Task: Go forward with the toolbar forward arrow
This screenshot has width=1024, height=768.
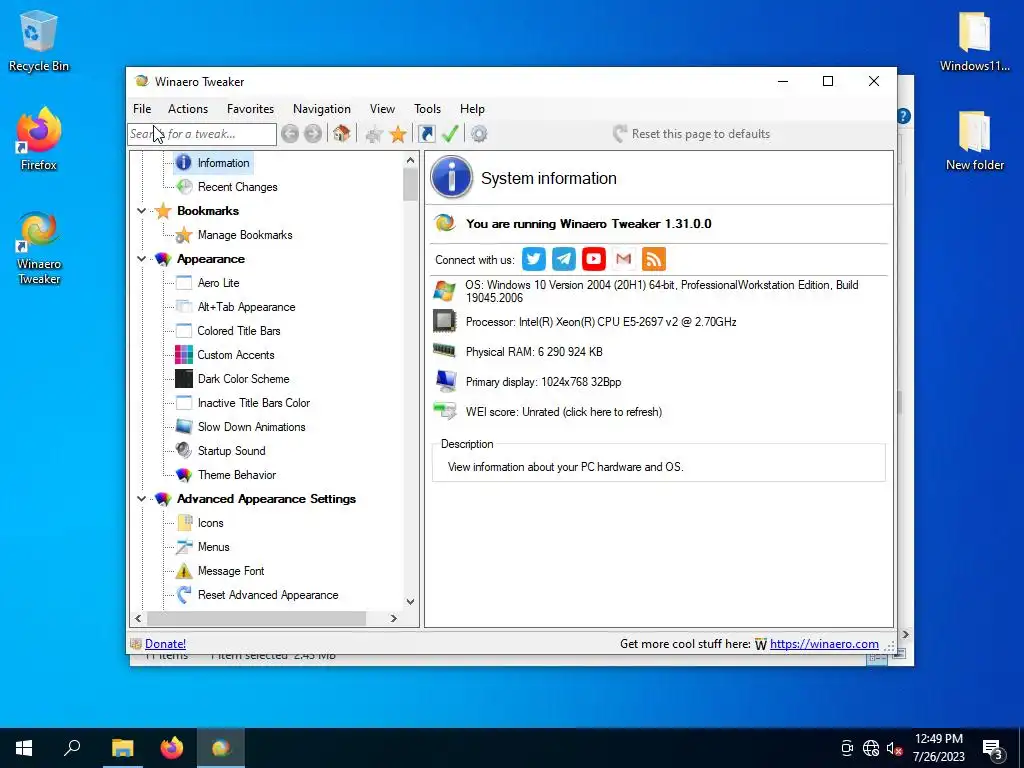Action: [313, 134]
